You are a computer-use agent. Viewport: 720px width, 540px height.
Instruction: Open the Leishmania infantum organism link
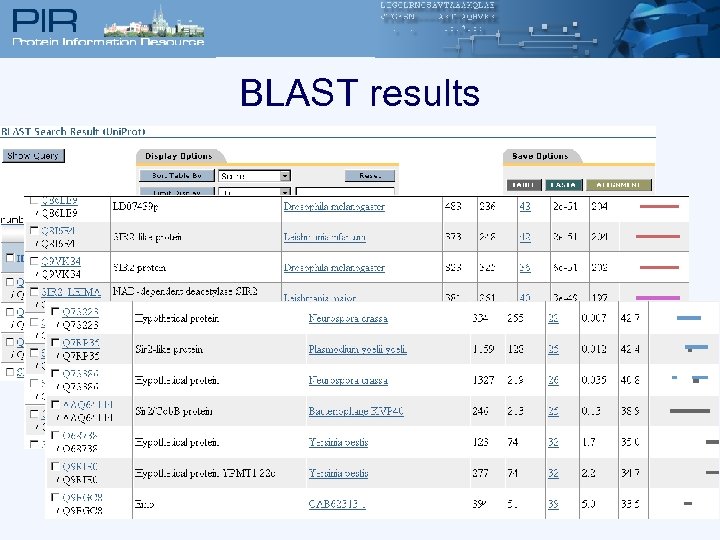[324, 237]
